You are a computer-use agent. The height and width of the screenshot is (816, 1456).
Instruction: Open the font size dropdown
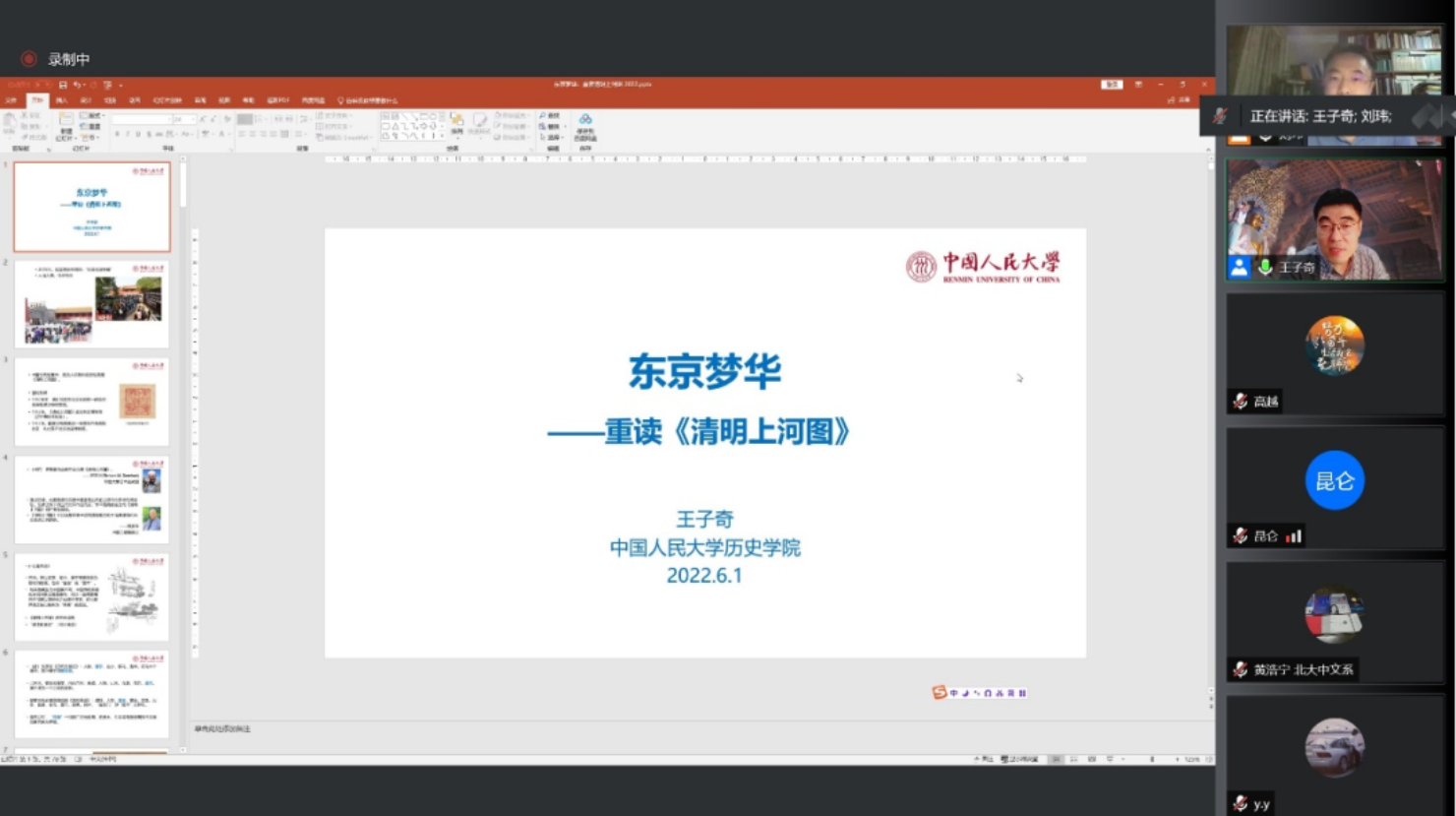click(x=182, y=119)
